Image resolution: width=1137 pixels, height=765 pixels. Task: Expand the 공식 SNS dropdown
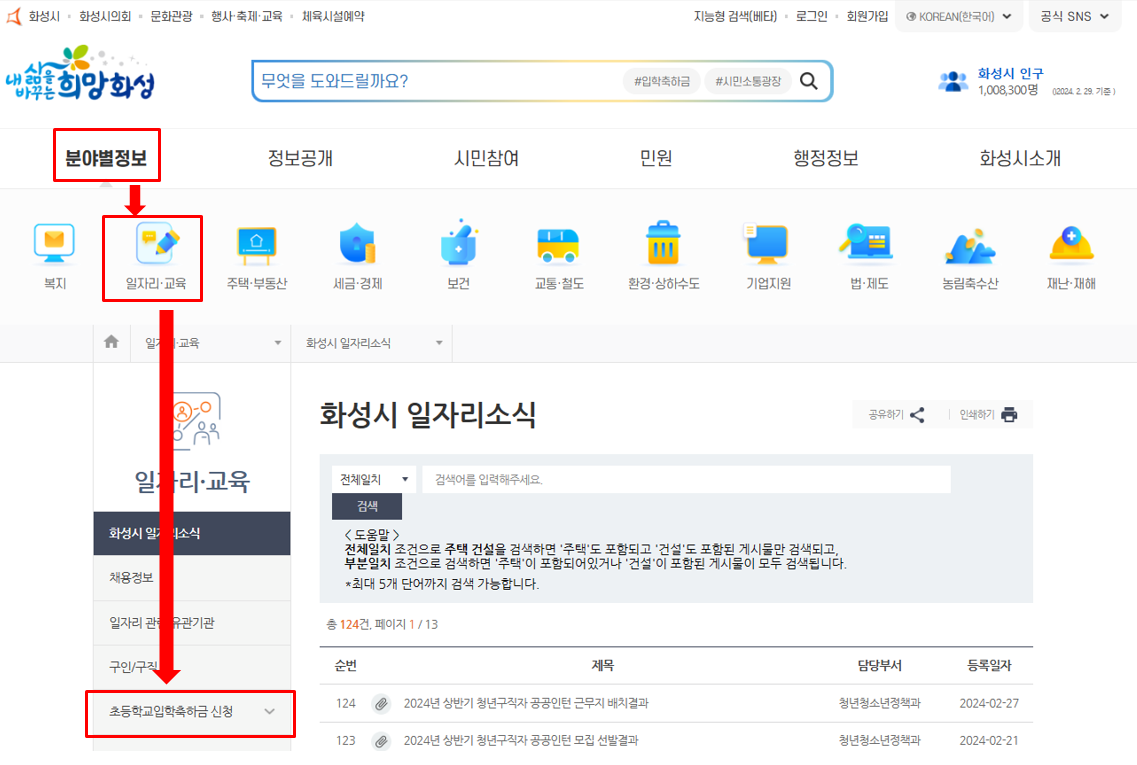coord(1074,16)
